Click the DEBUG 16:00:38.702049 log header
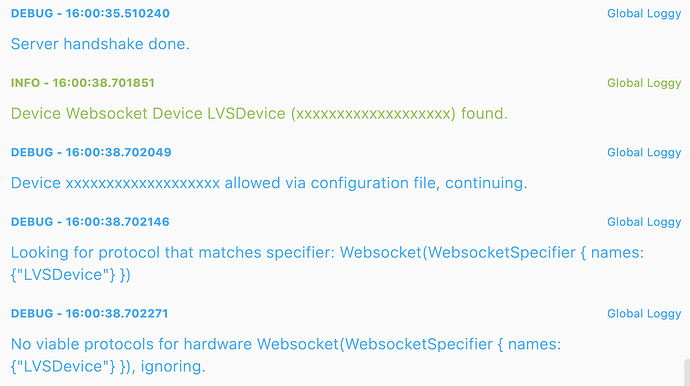 point(91,152)
